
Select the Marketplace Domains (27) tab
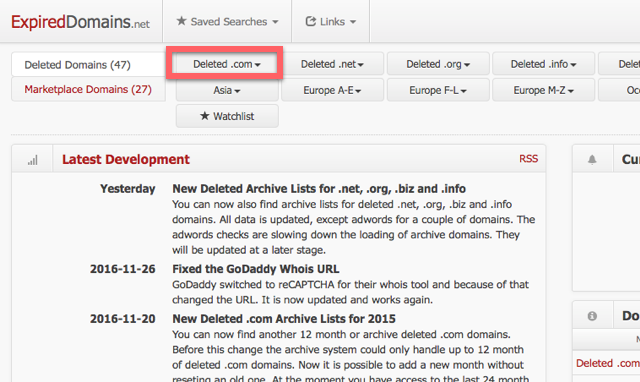pyautogui.click(x=89, y=89)
